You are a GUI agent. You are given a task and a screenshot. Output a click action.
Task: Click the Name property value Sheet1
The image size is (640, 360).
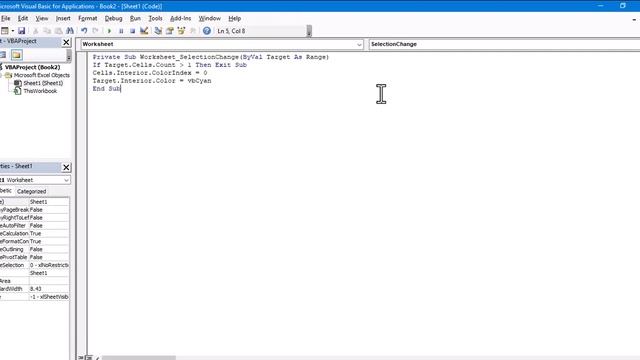point(49,202)
